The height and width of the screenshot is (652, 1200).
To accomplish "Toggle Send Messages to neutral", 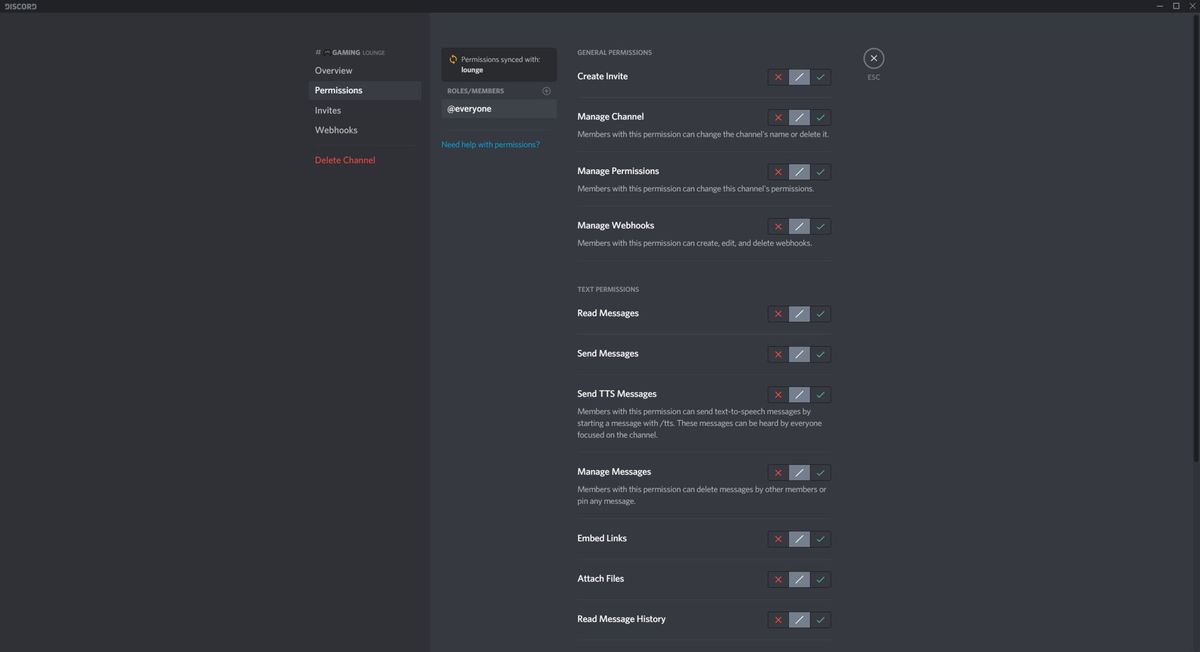I will tap(798, 354).
